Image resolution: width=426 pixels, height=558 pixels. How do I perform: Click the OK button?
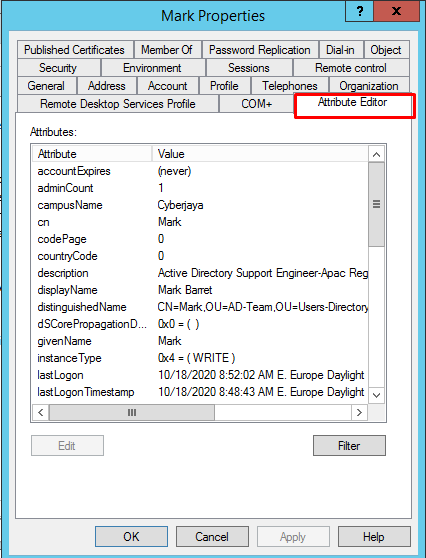click(x=131, y=537)
